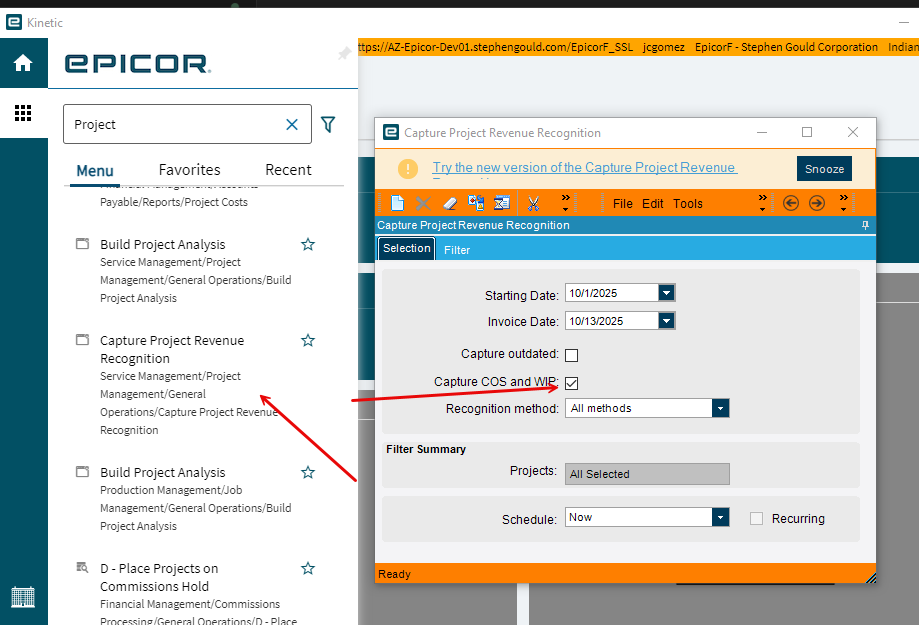Favorite the Production Management Build Project Analysis
The image size is (919, 625).
click(x=308, y=473)
